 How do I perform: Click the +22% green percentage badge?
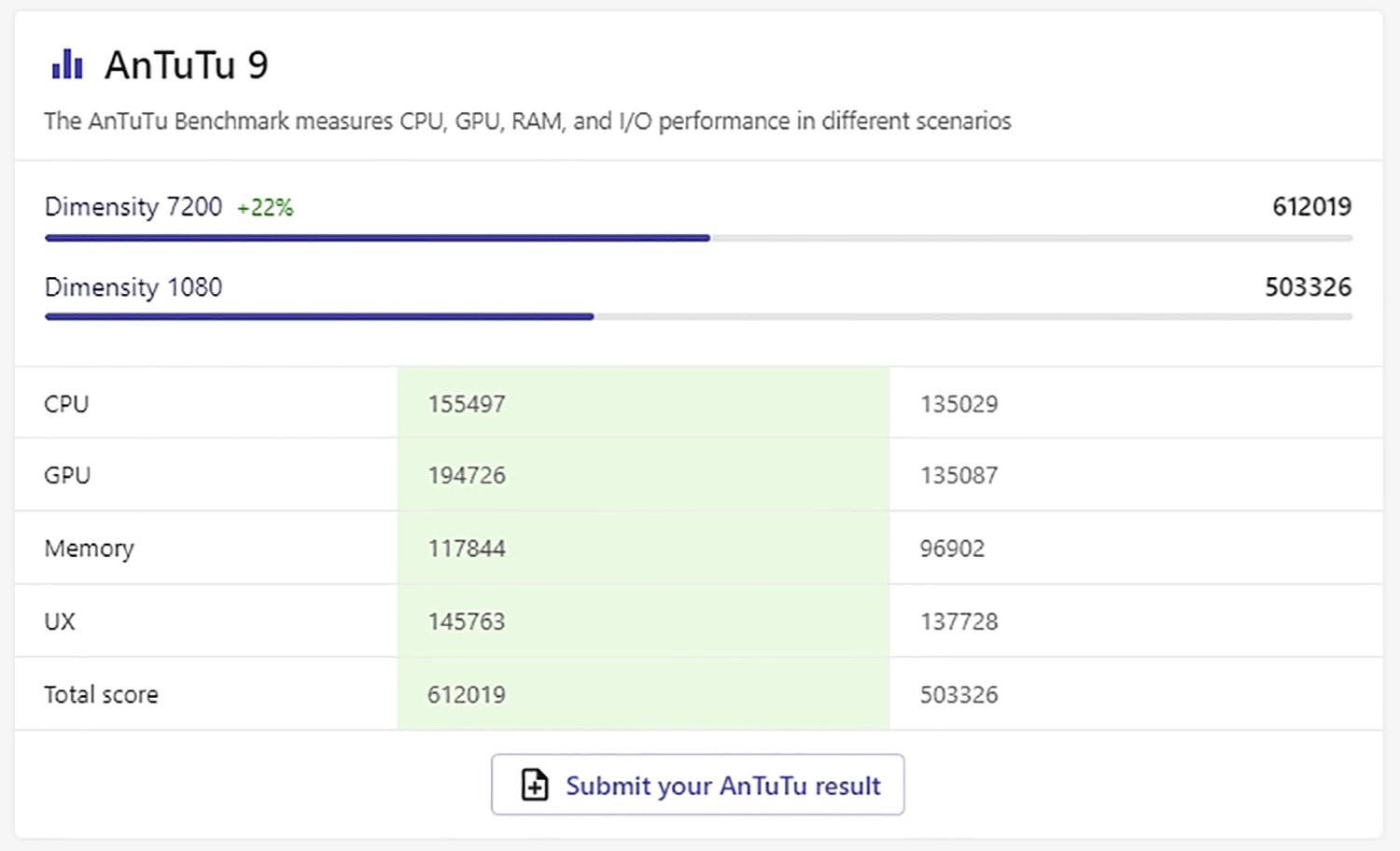265,208
